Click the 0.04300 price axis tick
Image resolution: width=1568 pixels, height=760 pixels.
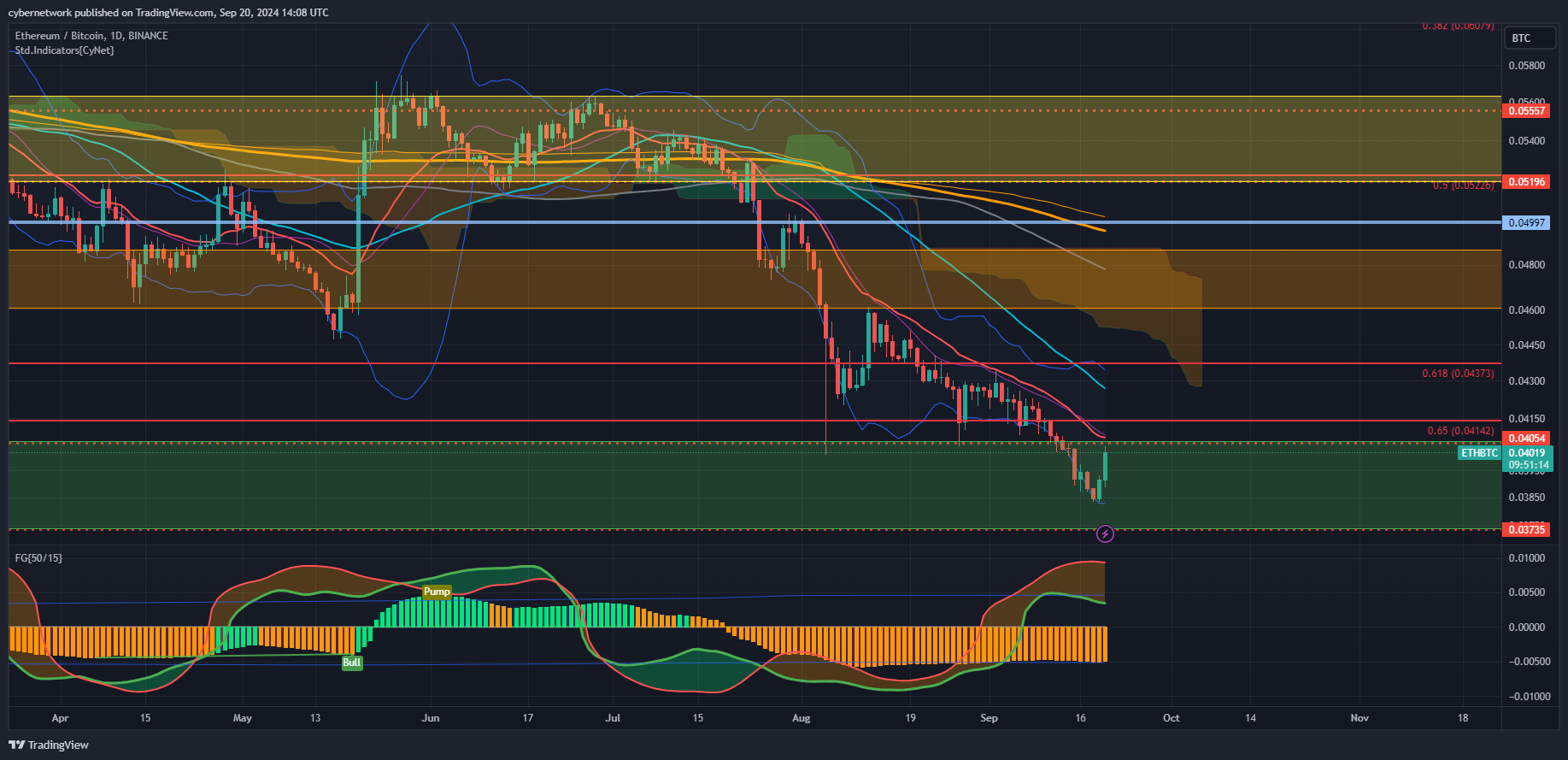coord(1526,381)
